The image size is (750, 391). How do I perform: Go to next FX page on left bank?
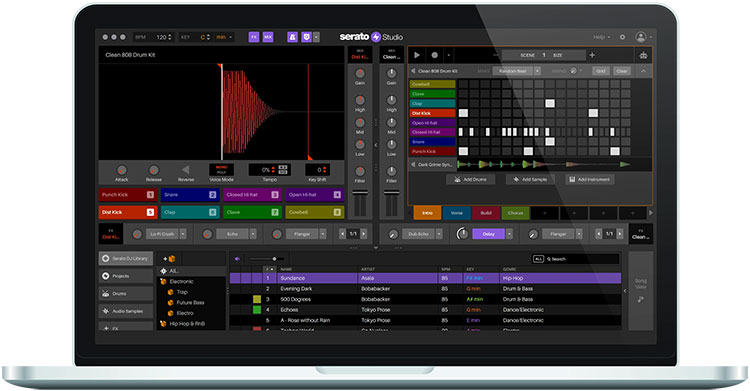(x=364, y=234)
